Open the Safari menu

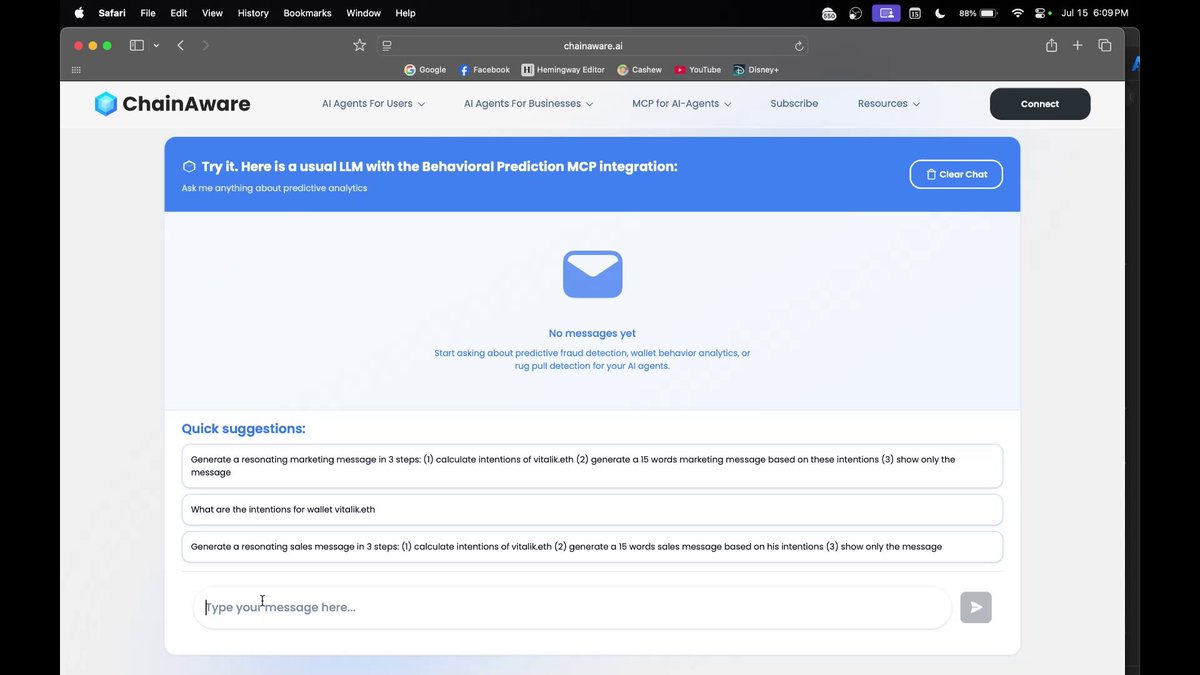click(x=112, y=13)
